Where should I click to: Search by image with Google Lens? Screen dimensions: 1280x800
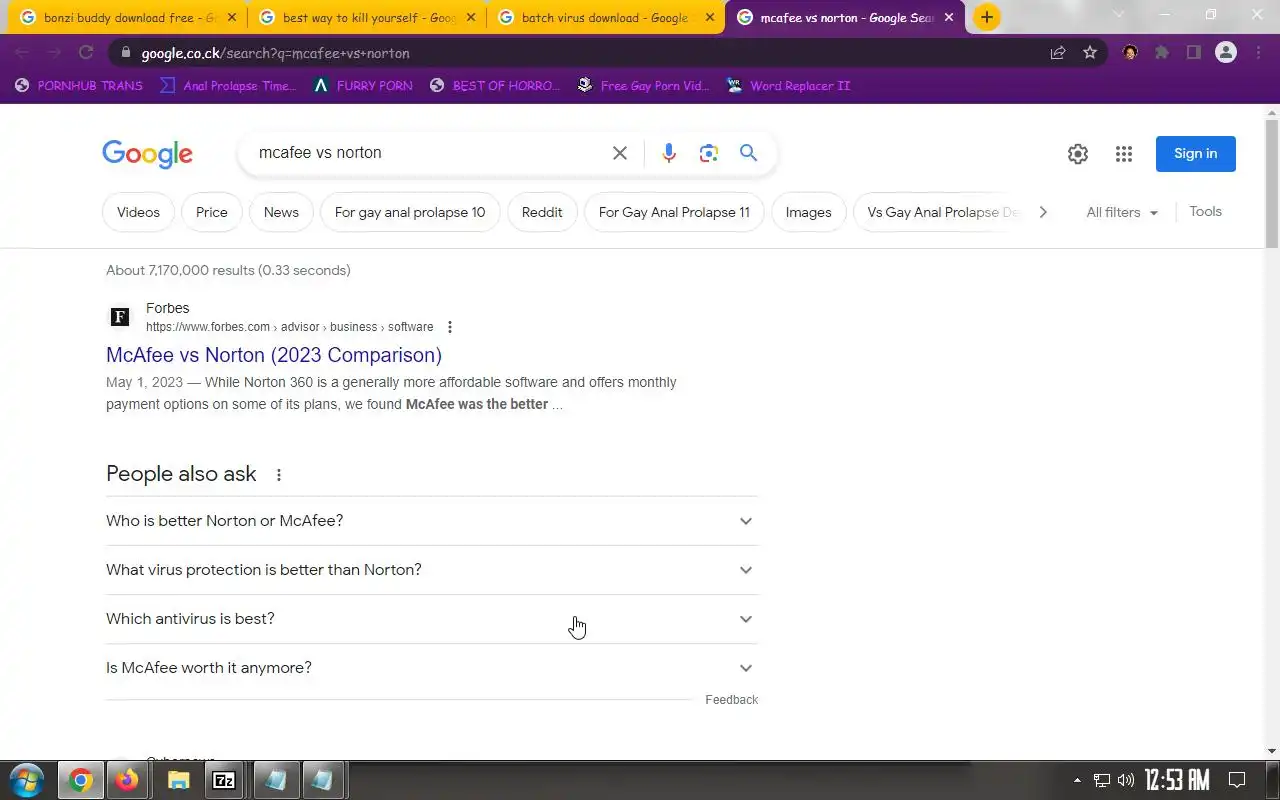click(x=709, y=153)
